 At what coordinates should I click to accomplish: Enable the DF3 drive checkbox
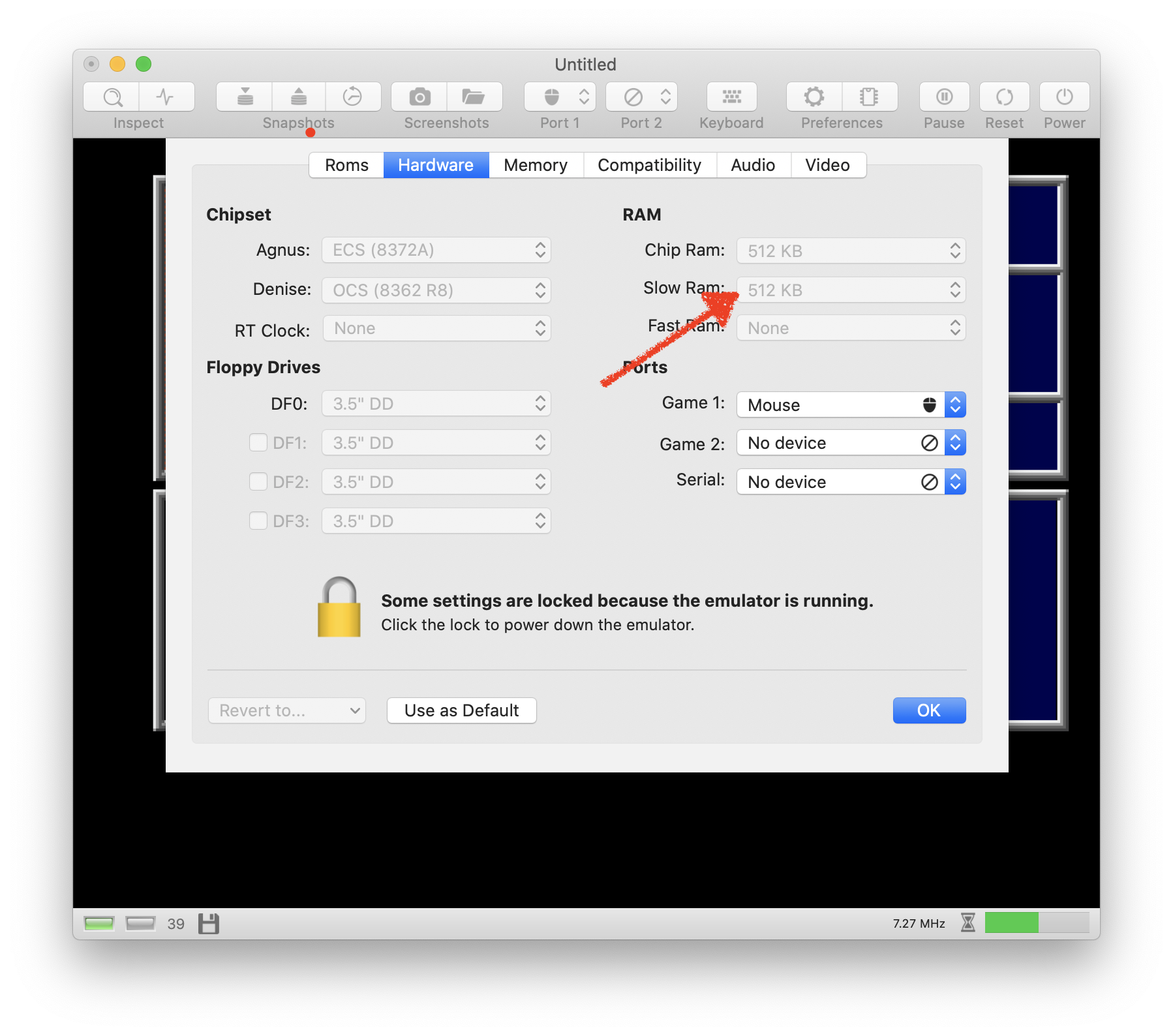(258, 521)
